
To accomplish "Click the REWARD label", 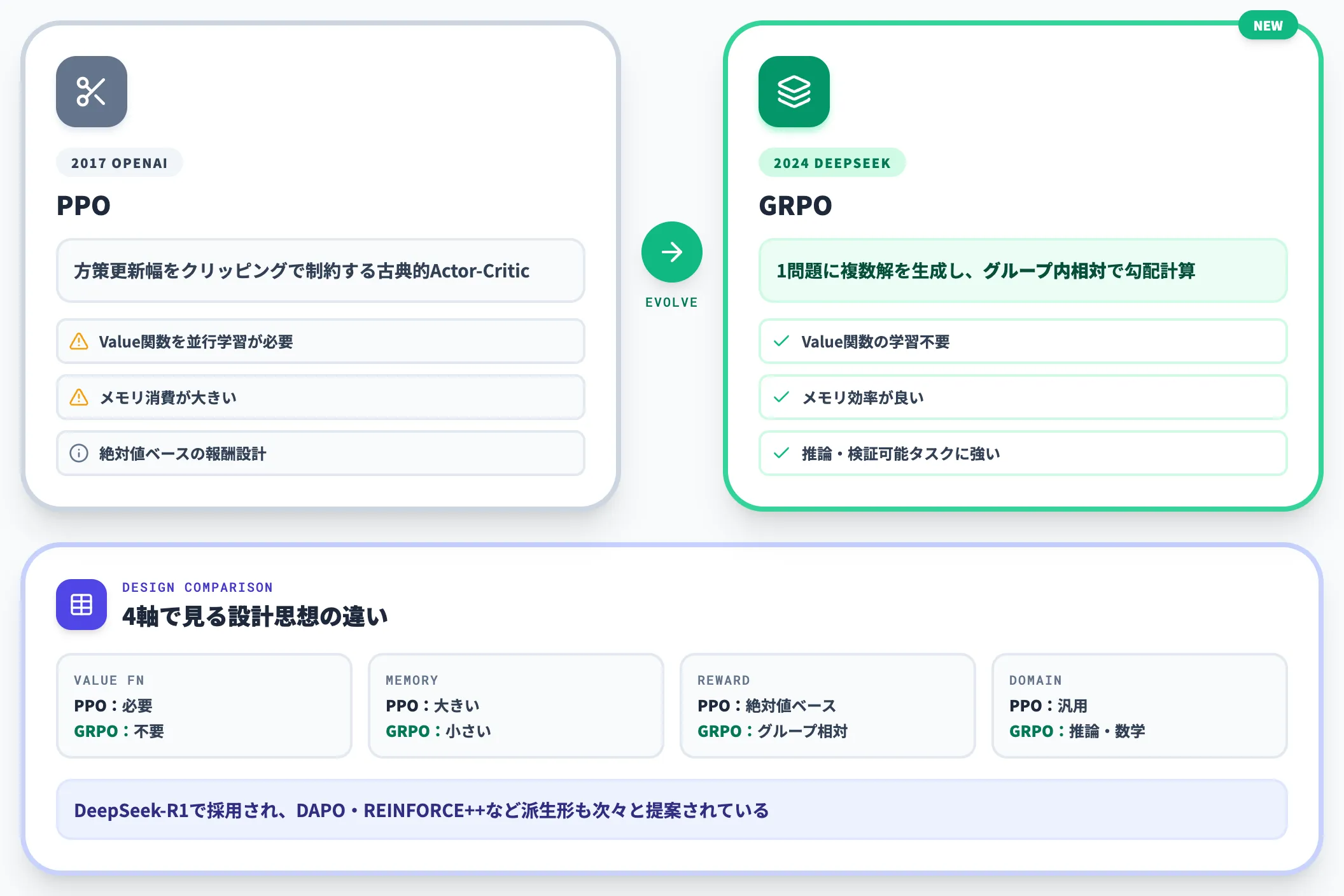I will pos(724,680).
